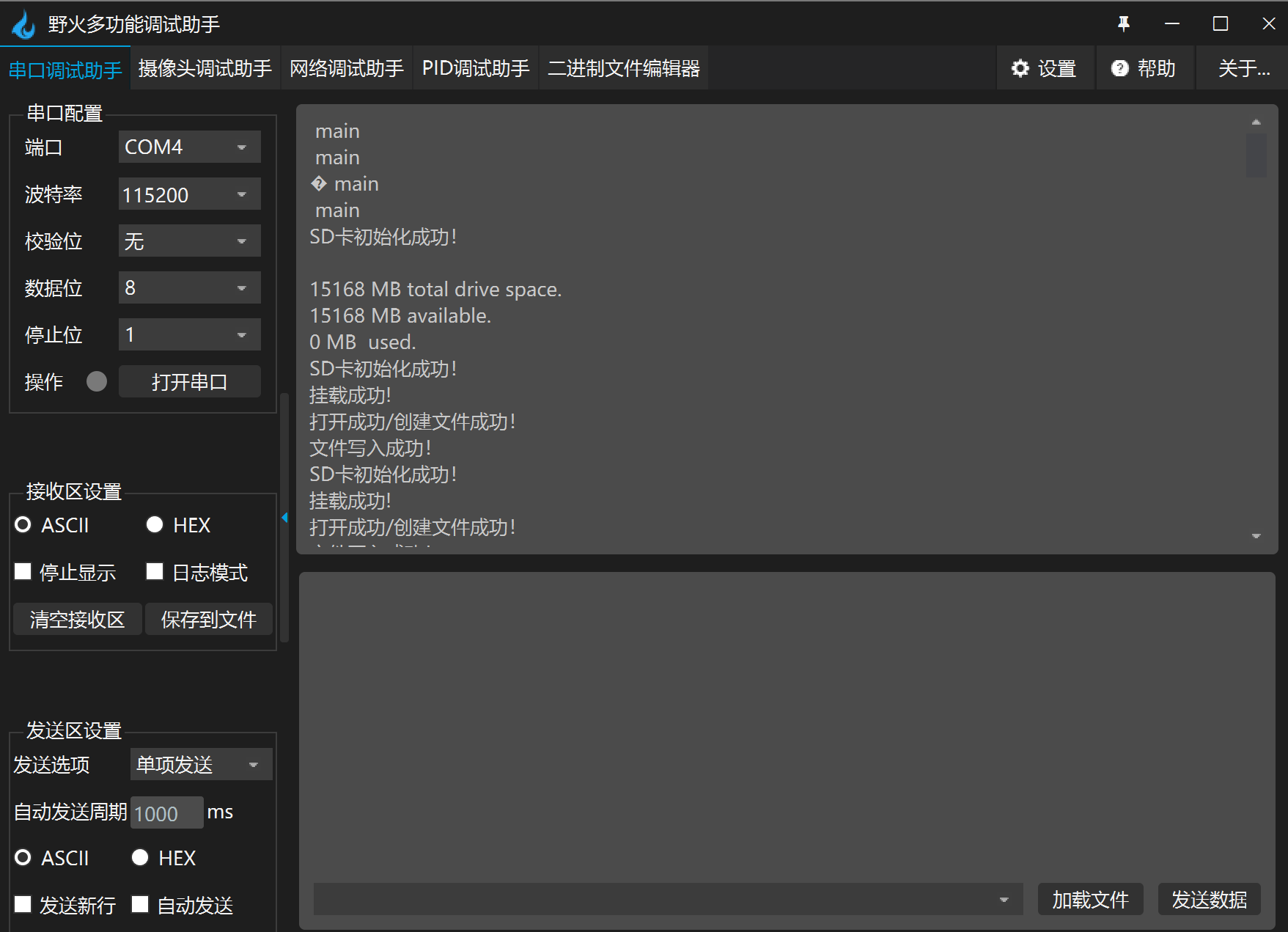Select HEX receive display mode
This screenshot has width=1288, height=932.
pos(155,524)
